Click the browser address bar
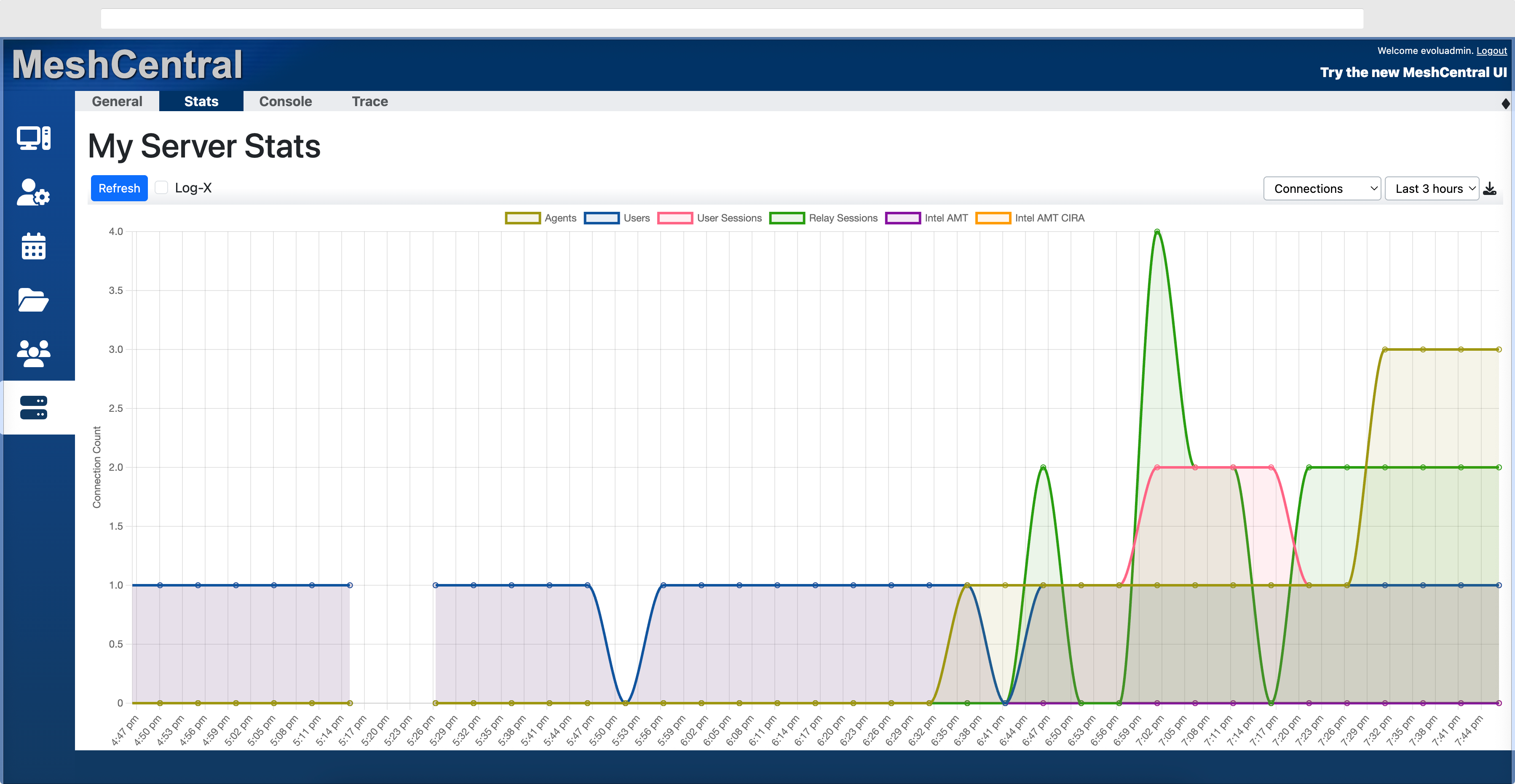1515x784 pixels. click(732, 19)
